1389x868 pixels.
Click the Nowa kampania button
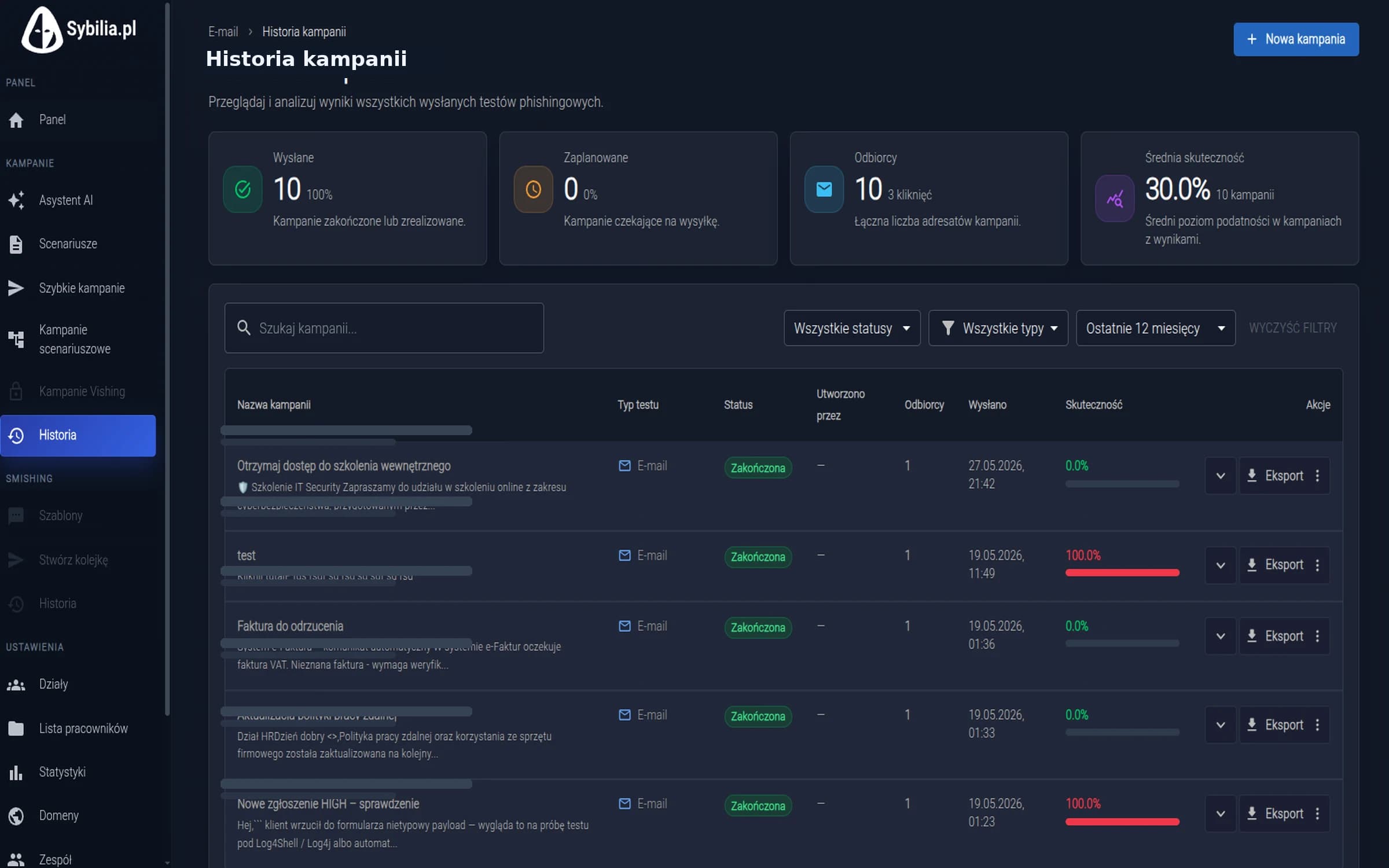click(x=1296, y=39)
